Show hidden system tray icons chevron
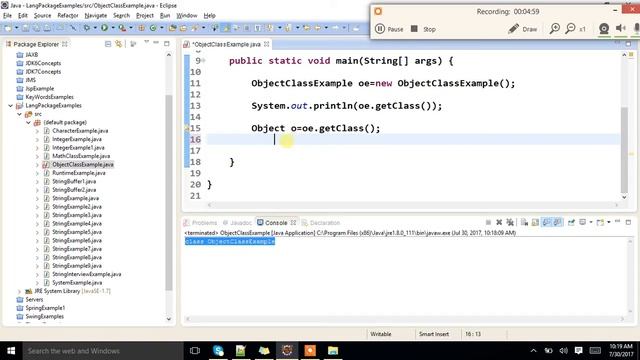Screen dimensions: 640x360 coord(533,351)
